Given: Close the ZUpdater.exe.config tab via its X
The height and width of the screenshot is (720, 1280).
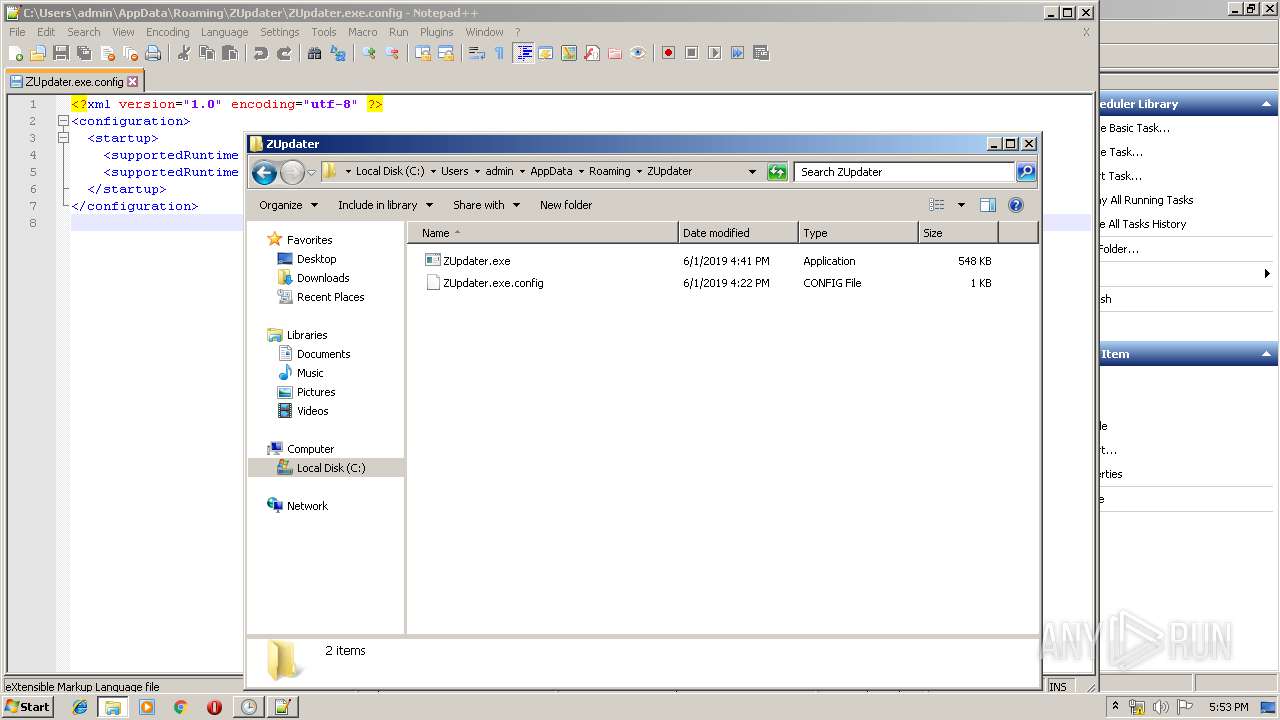Looking at the screenshot, I should pyautogui.click(x=132, y=82).
